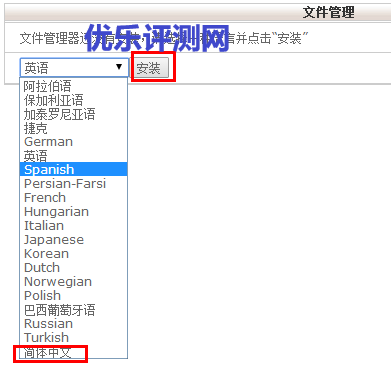Choose Spanish in the dropdown list
The image size is (391, 367).
[73, 169]
